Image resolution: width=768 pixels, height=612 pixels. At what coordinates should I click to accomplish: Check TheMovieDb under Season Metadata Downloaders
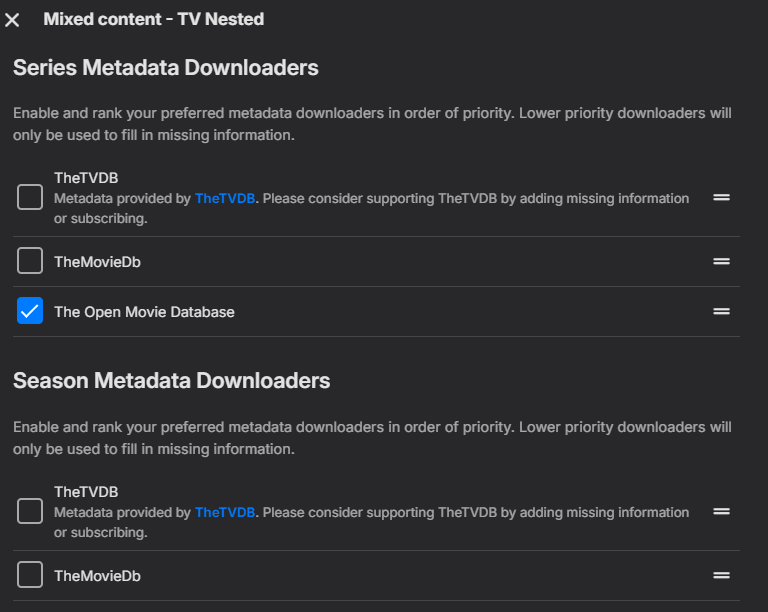point(30,576)
